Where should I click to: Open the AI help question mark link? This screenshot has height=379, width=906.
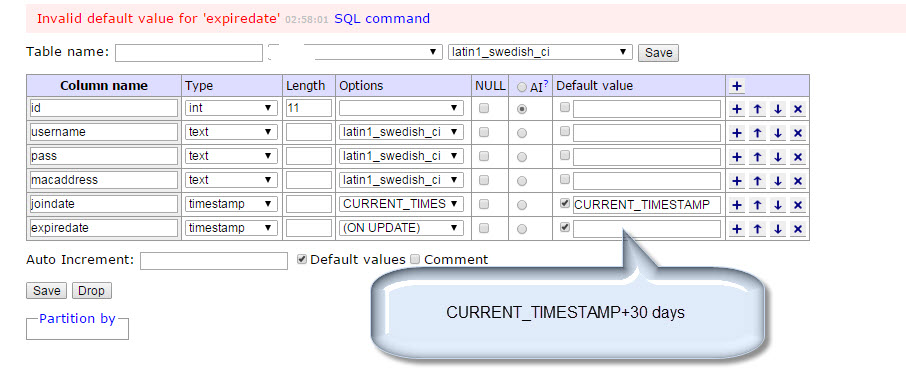pyautogui.click(x=545, y=83)
